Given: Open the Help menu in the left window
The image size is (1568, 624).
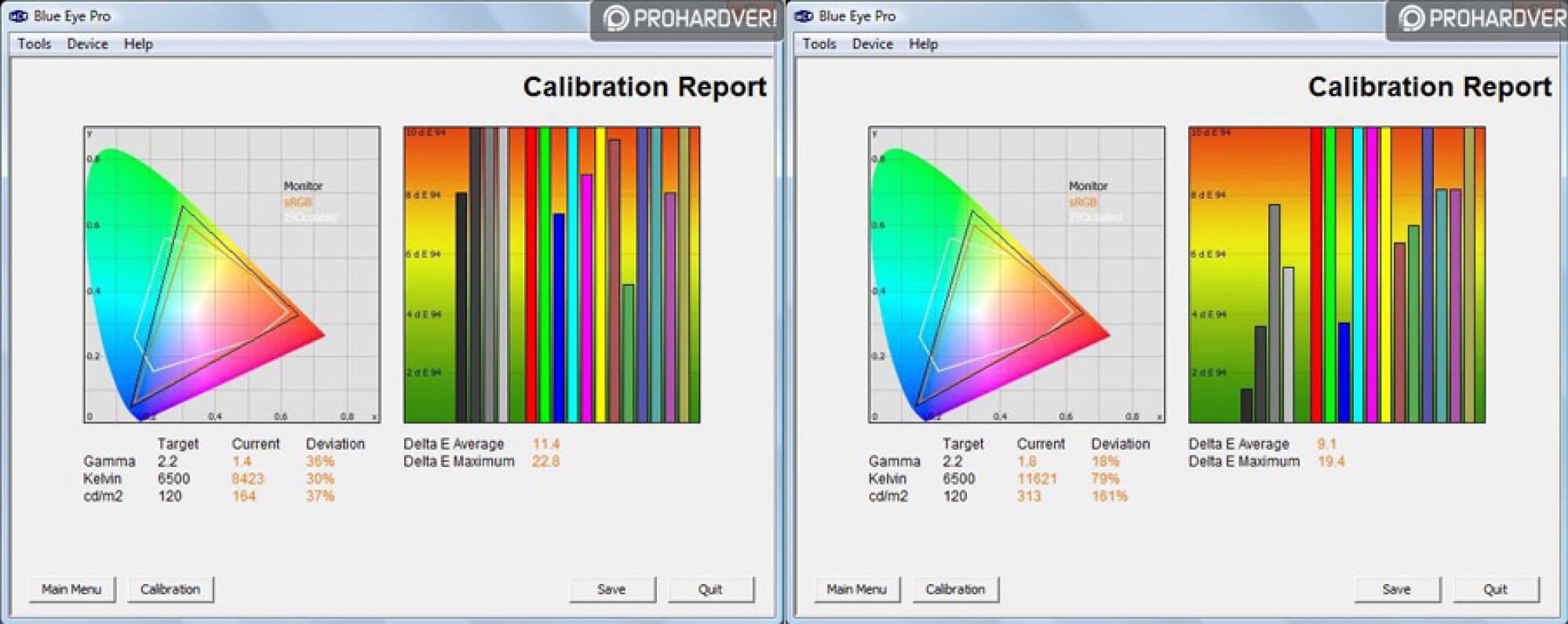Looking at the screenshot, I should pos(138,44).
